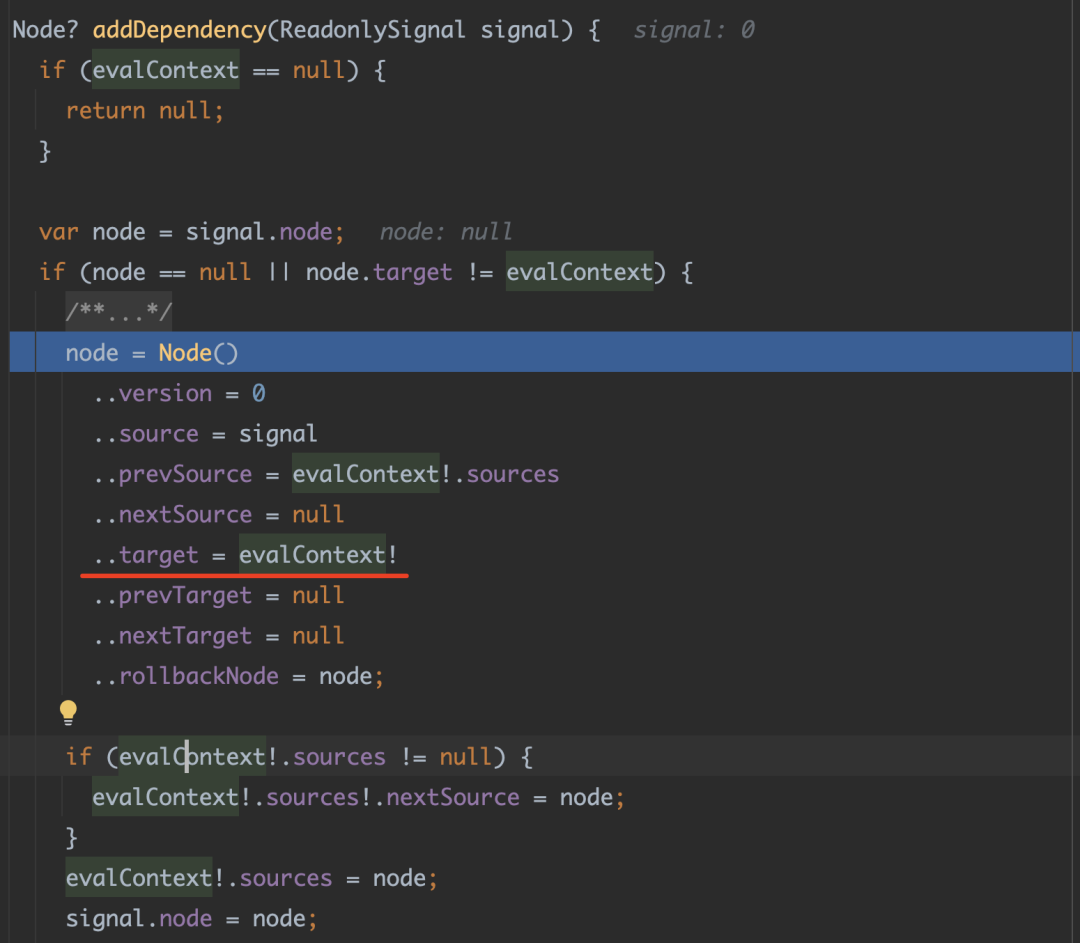Viewport: 1080px width, 943px height.
Task: Click the yellow lightbulb quick-fix icon
Action: [x=68, y=713]
